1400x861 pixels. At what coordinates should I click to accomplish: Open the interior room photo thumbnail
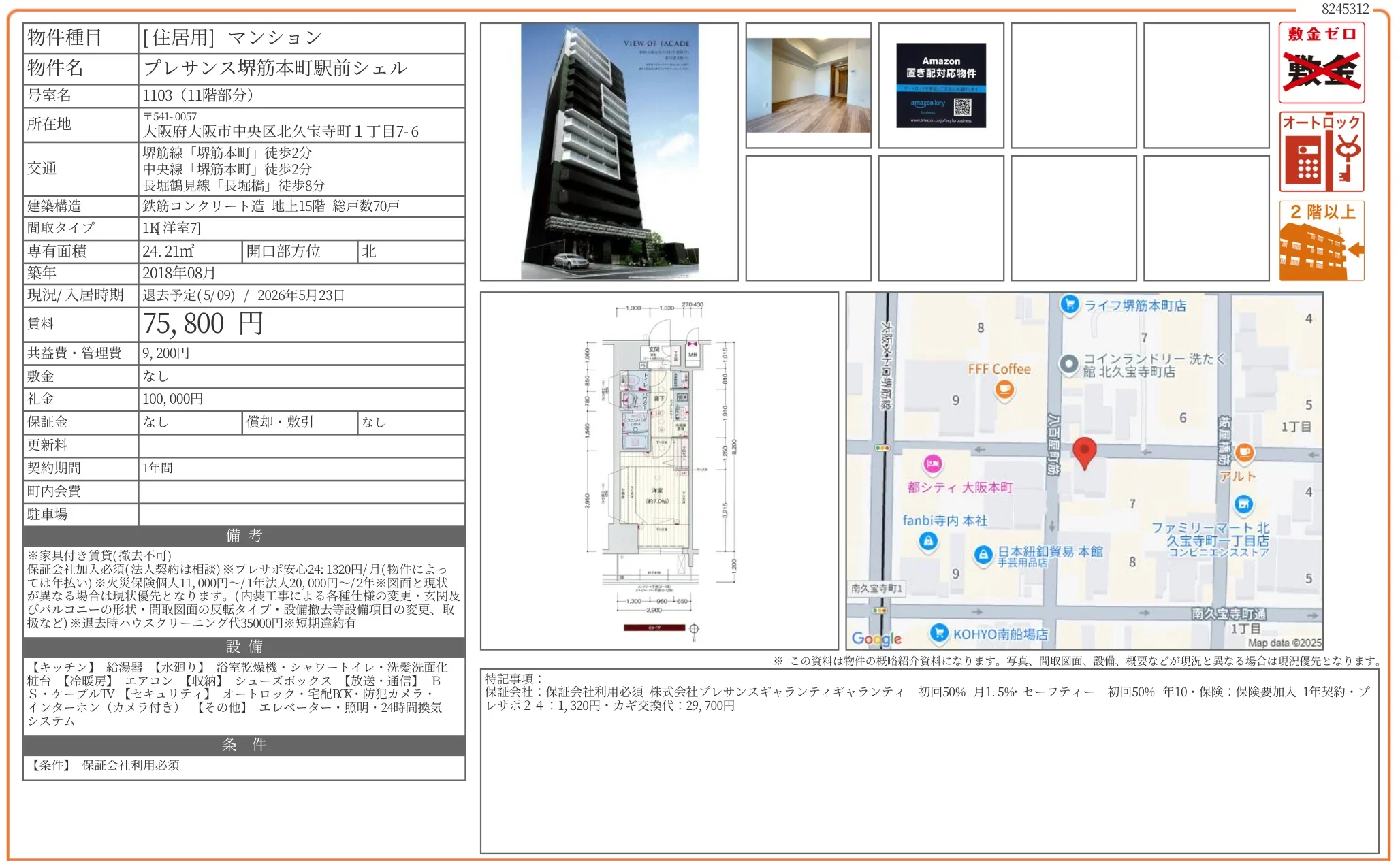(x=808, y=86)
